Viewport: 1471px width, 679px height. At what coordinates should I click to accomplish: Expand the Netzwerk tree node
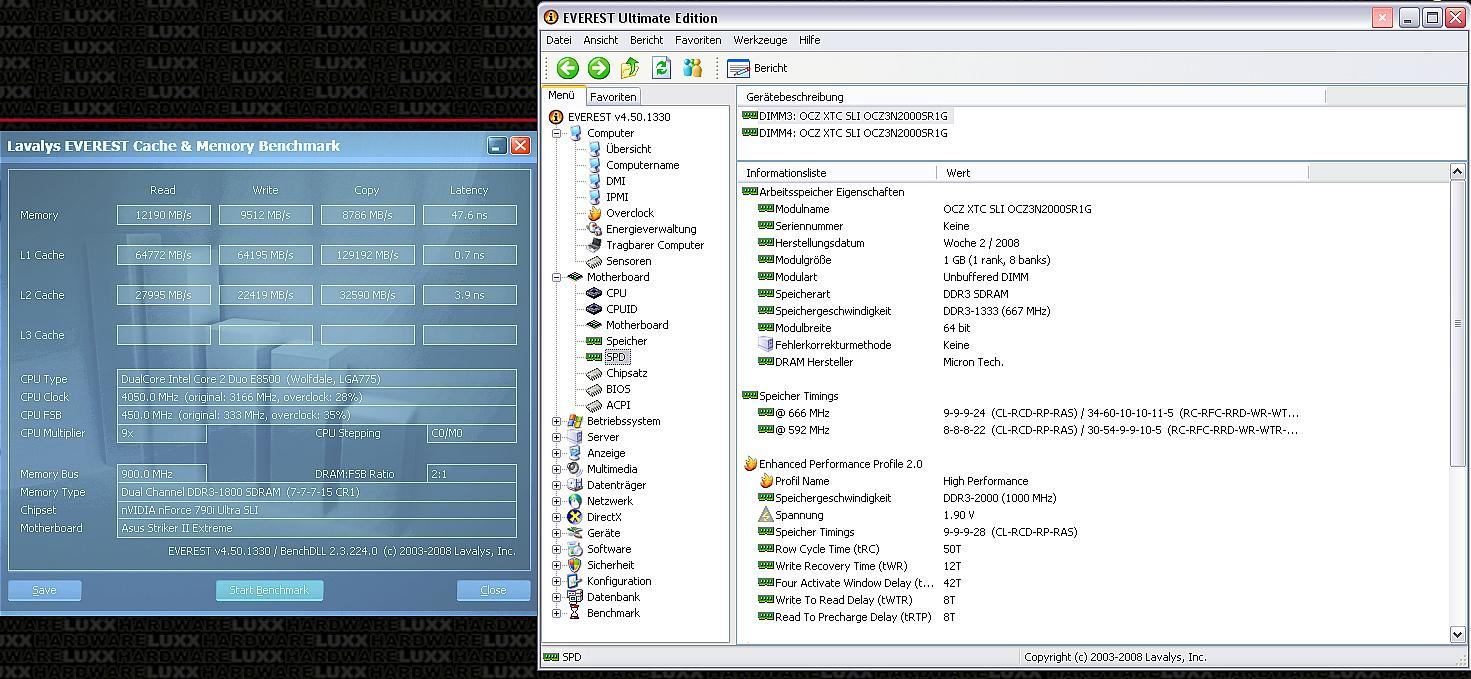click(557, 501)
